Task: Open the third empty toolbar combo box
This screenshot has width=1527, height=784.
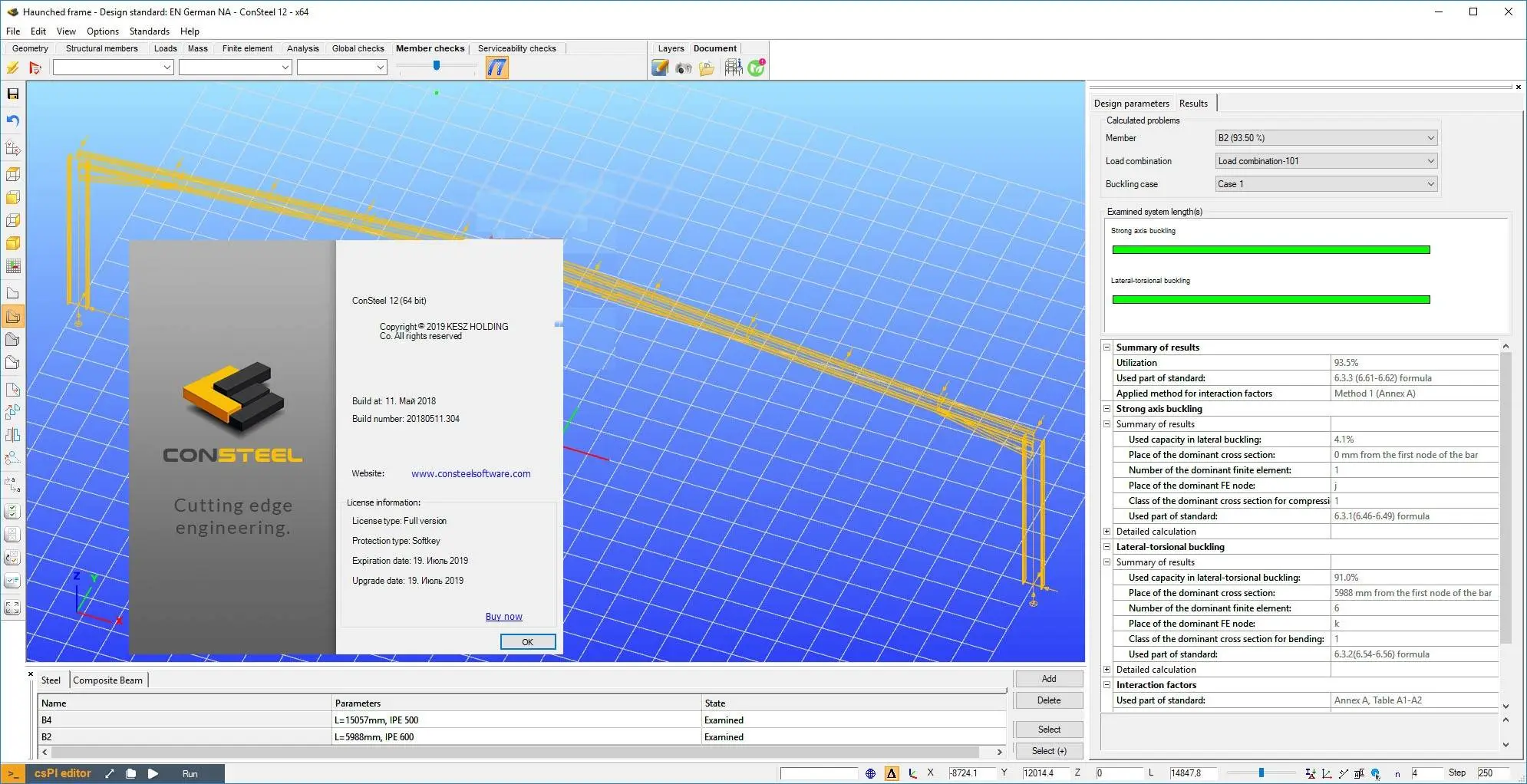Action: (x=341, y=68)
